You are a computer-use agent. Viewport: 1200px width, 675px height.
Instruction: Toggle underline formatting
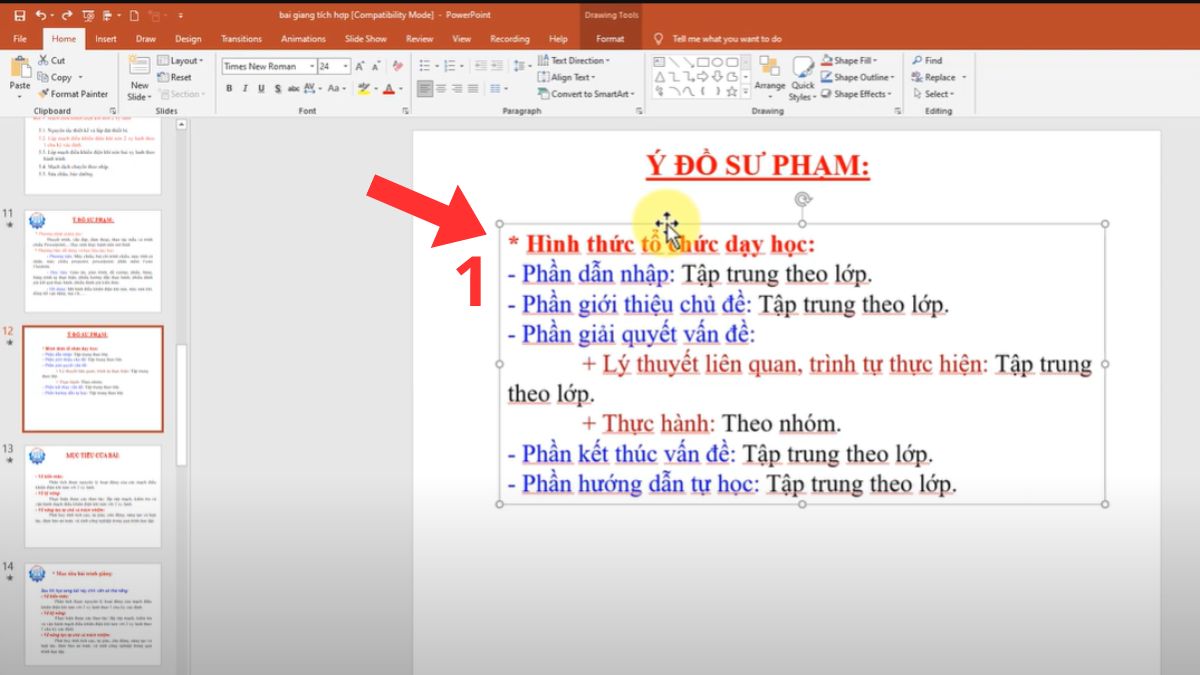pyautogui.click(x=261, y=88)
